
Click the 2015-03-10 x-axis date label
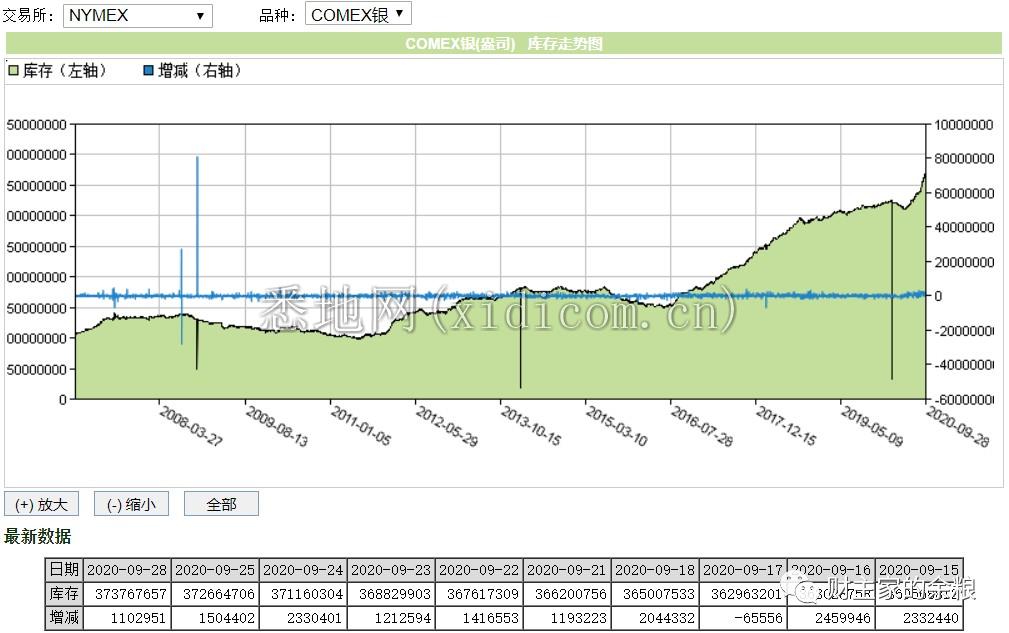coord(616,426)
